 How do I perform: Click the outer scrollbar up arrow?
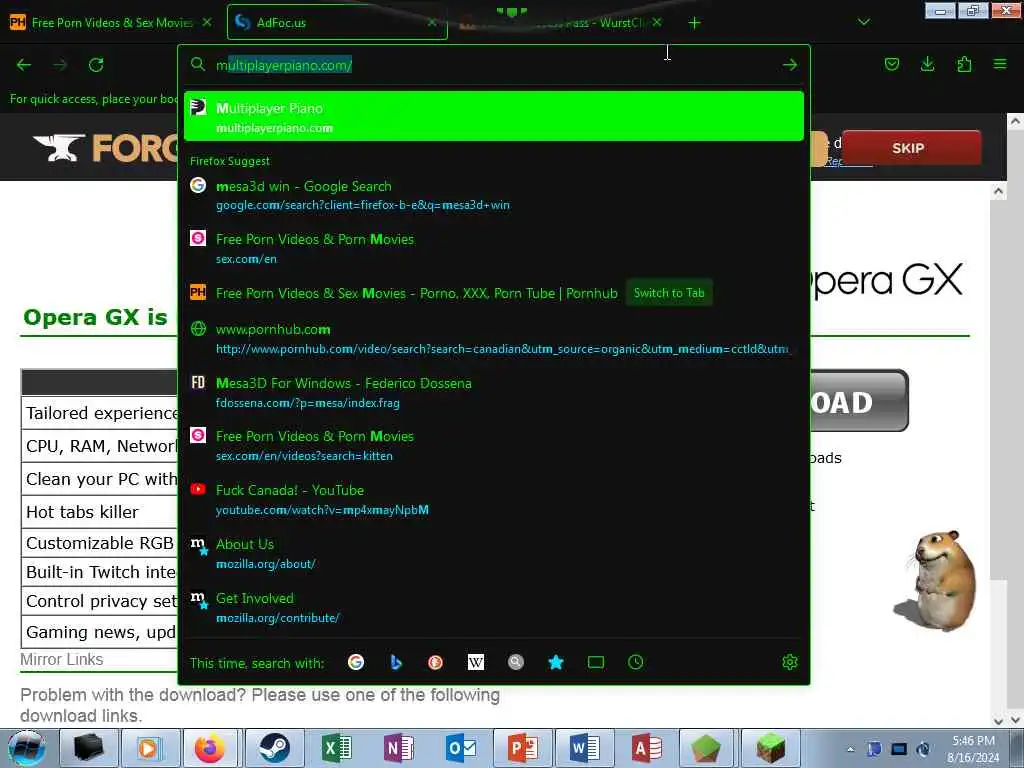click(1015, 121)
